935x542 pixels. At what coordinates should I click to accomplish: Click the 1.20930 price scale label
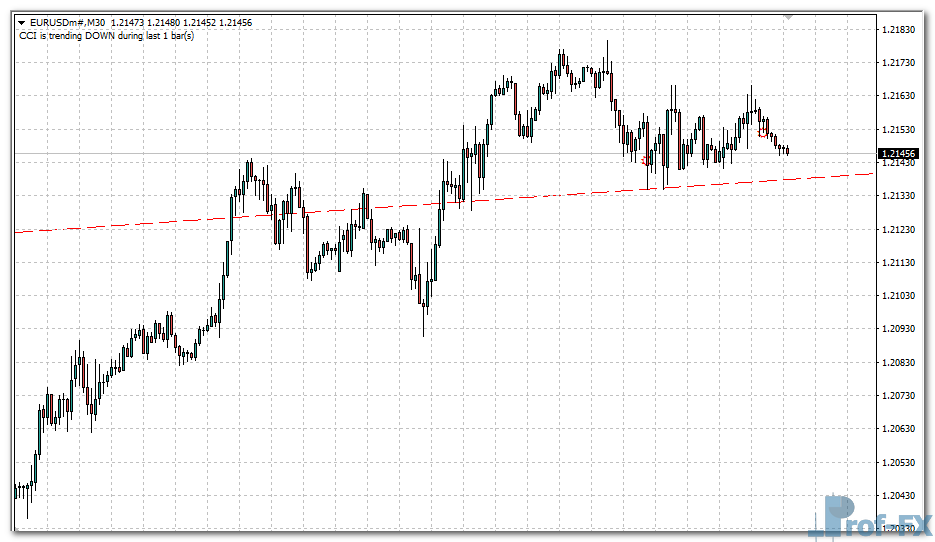tap(900, 329)
